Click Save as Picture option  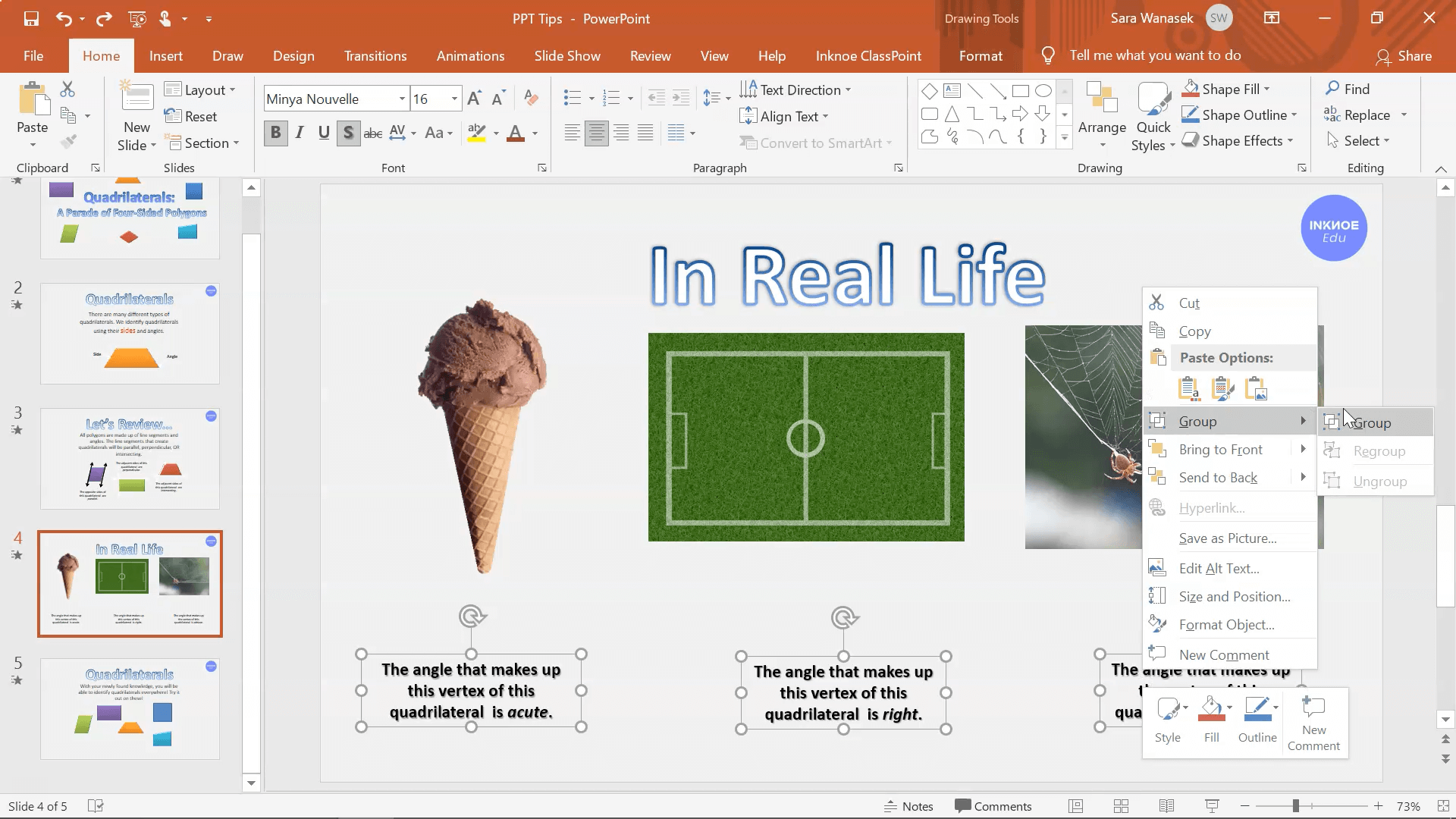pyautogui.click(x=1228, y=537)
